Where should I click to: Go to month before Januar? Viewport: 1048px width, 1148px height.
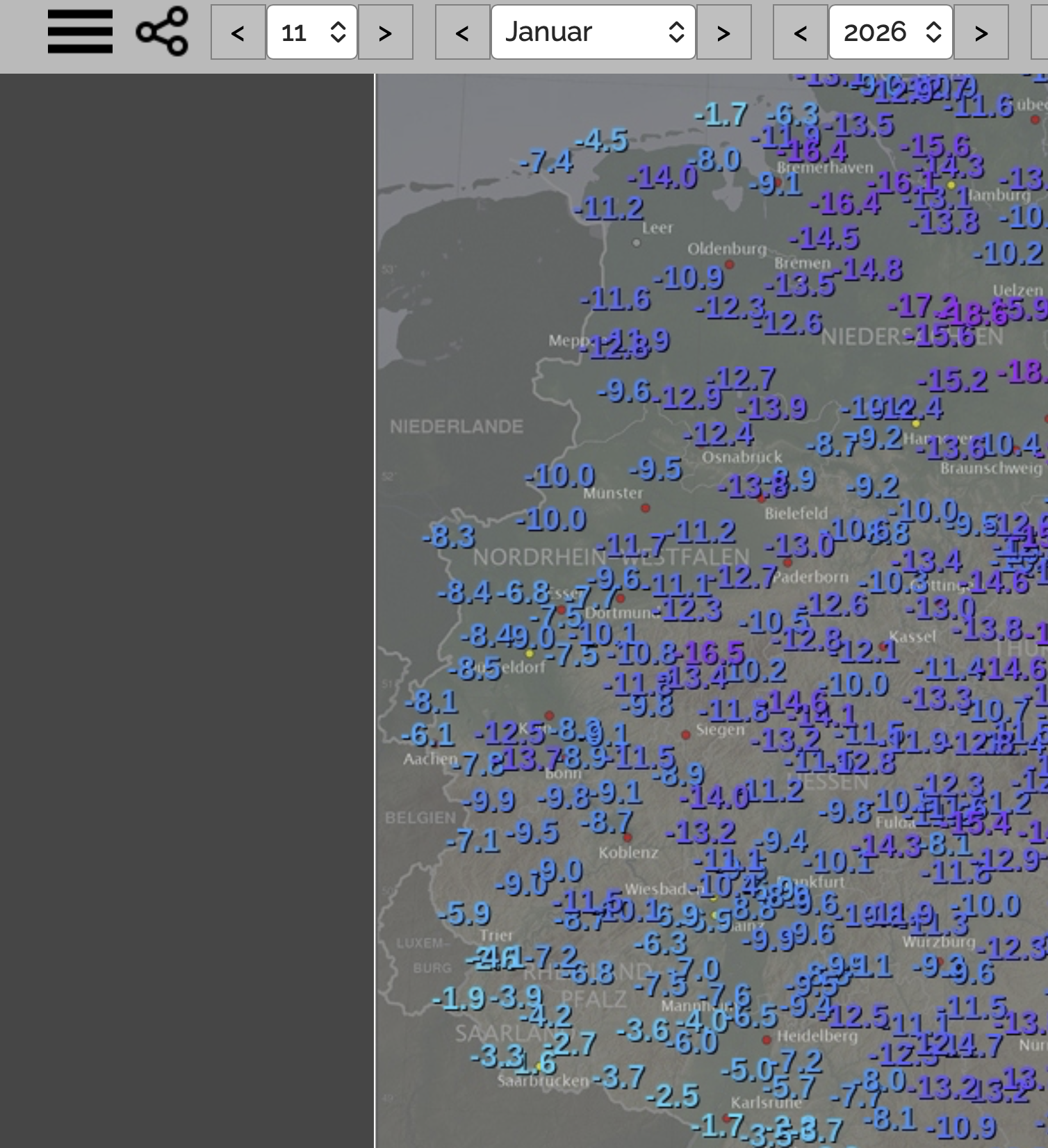click(x=462, y=32)
